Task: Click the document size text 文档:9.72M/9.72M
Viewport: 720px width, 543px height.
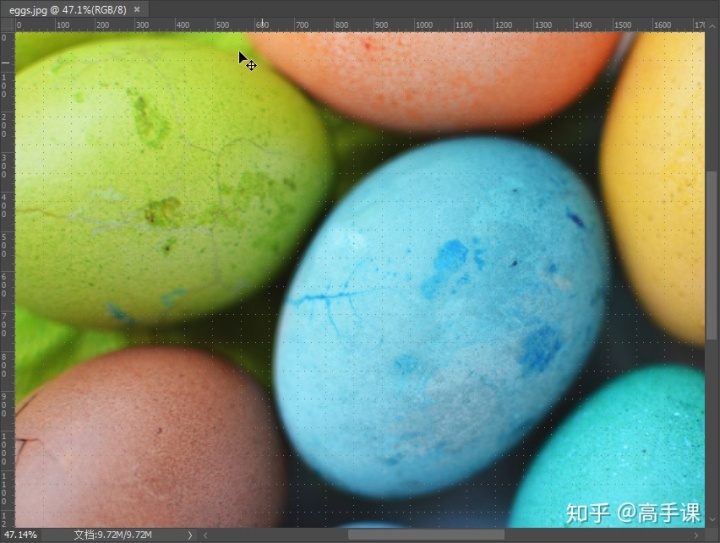Action: [113, 535]
